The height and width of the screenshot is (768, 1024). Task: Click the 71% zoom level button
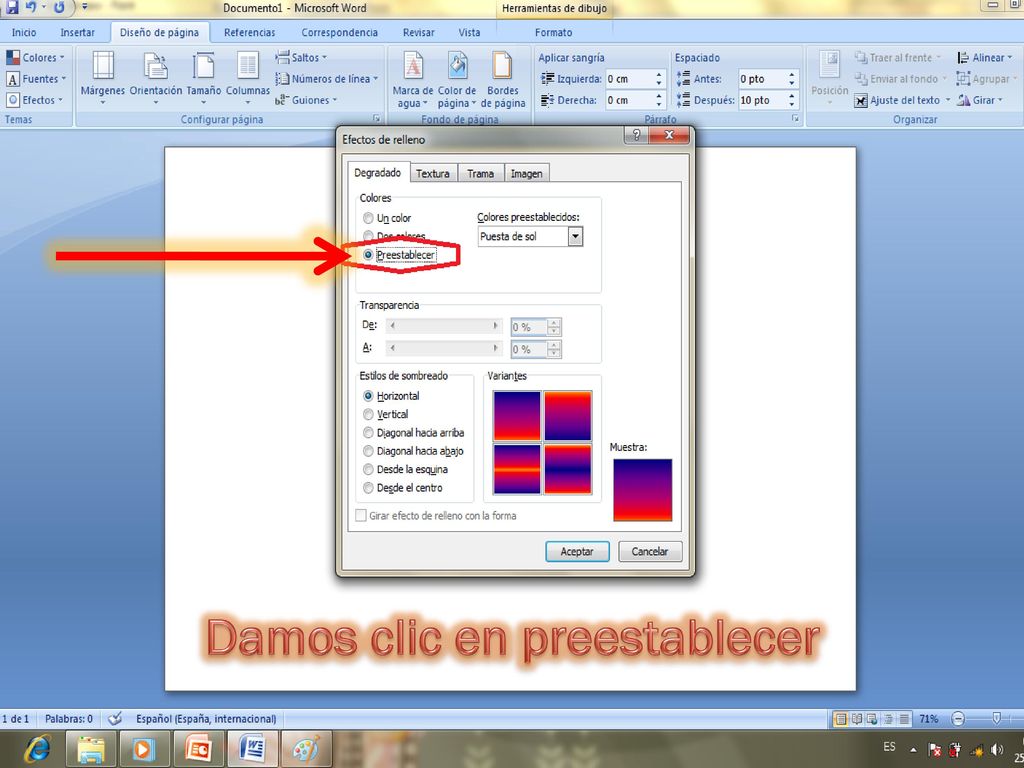(929, 719)
